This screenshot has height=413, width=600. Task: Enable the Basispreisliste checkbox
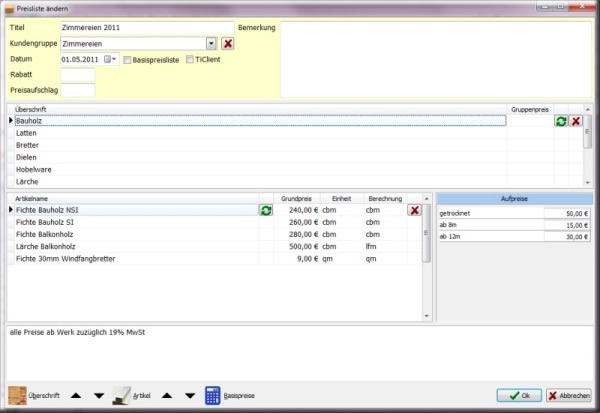[127, 60]
